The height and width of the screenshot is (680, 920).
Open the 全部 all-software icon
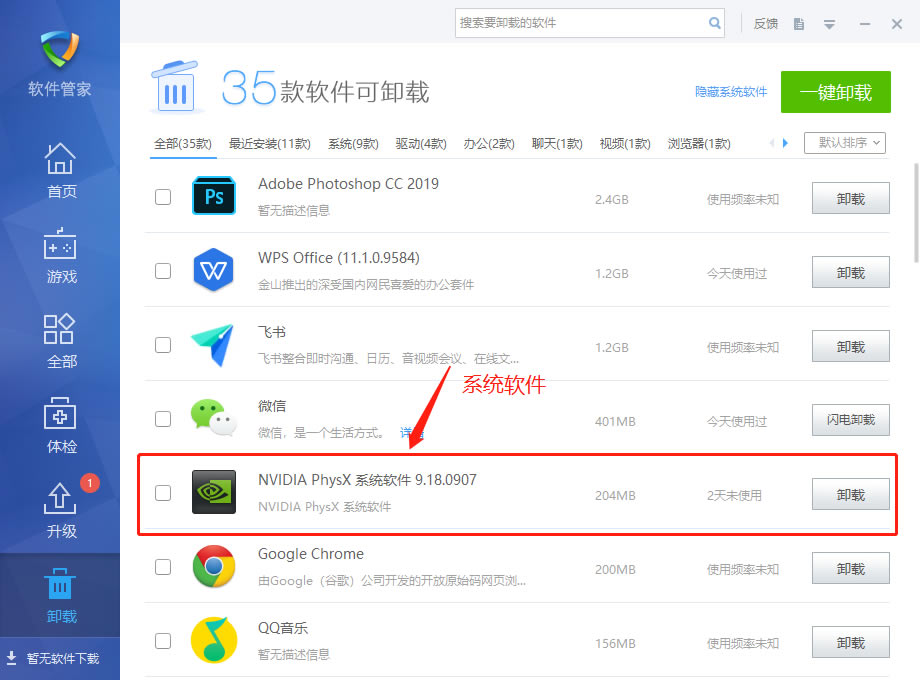point(59,329)
